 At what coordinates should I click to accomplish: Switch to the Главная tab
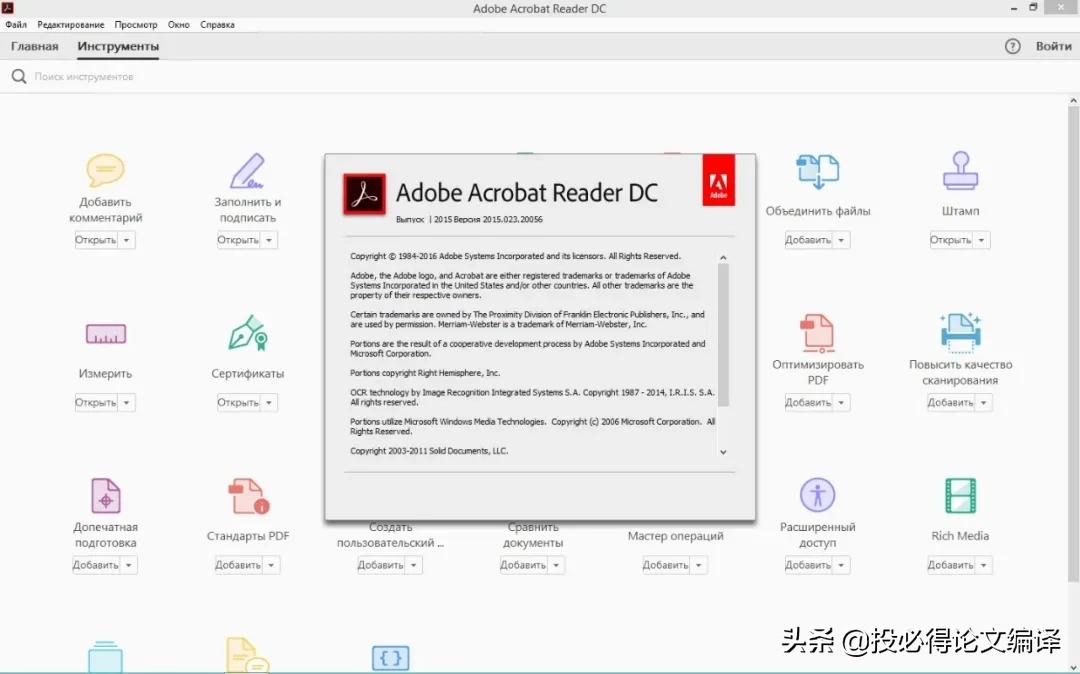(x=34, y=46)
